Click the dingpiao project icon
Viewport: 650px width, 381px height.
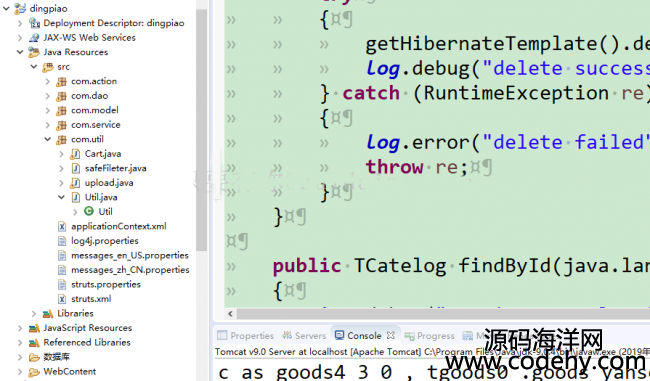pos(20,8)
